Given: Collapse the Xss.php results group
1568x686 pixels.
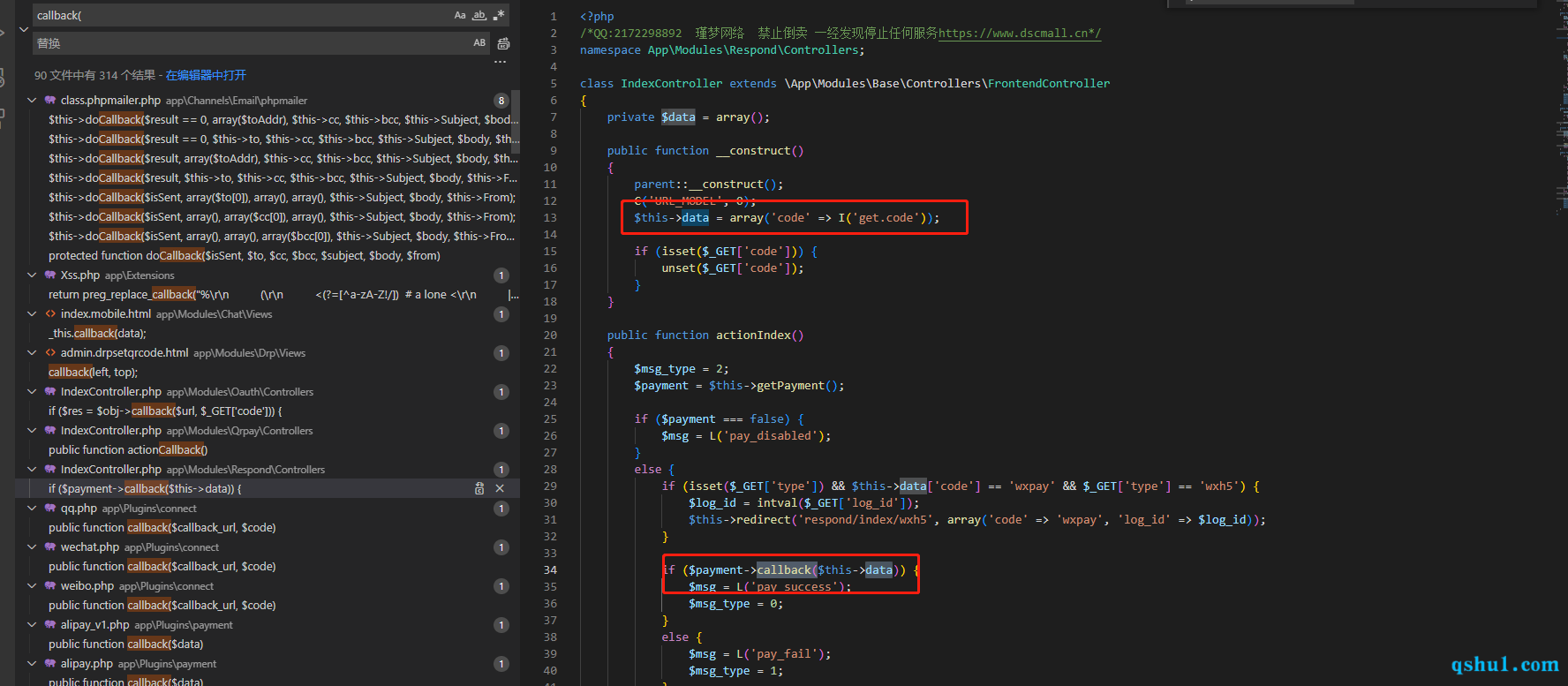Looking at the screenshot, I should tap(32, 275).
